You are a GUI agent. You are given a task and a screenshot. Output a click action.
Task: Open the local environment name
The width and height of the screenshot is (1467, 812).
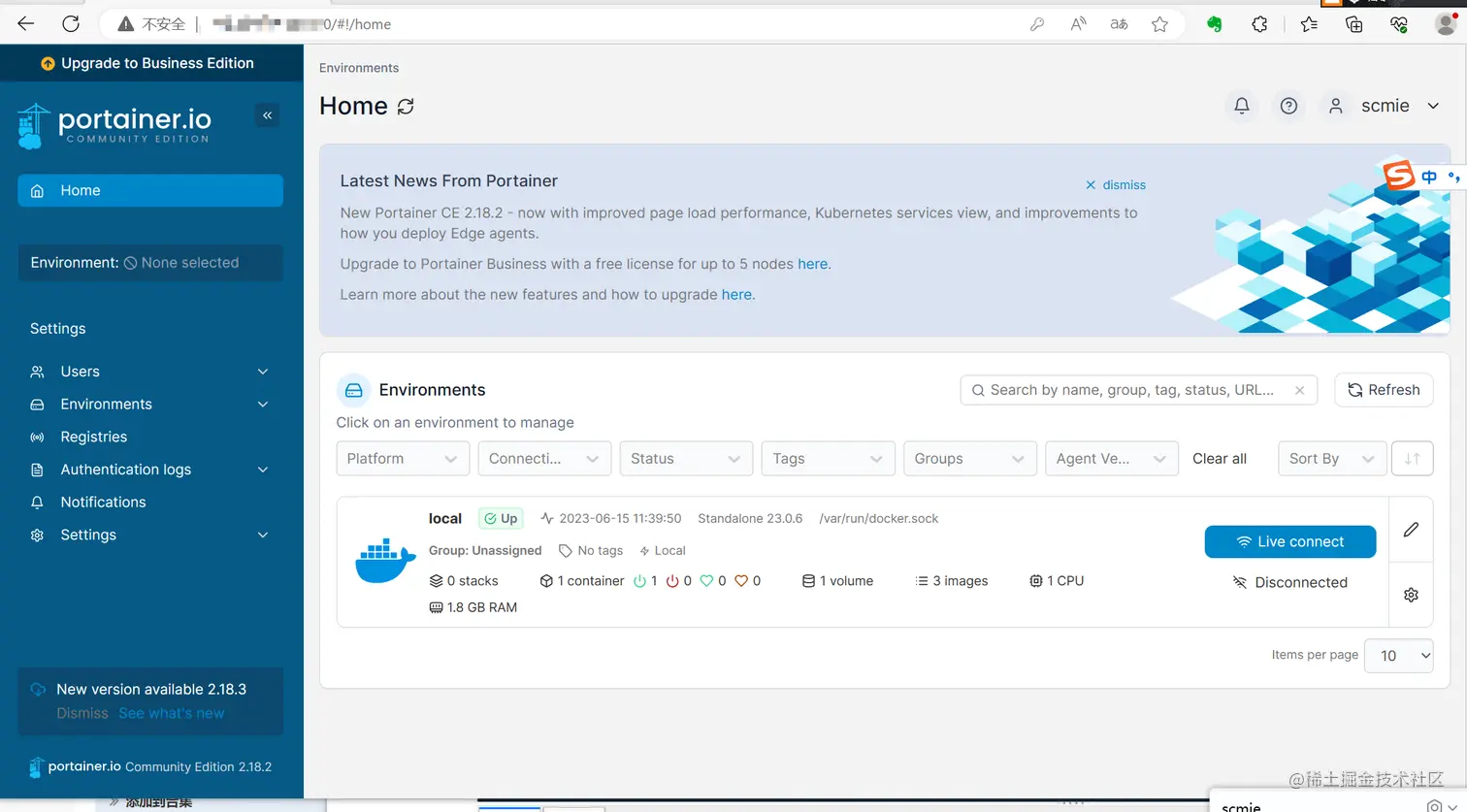pyautogui.click(x=445, y=519)
